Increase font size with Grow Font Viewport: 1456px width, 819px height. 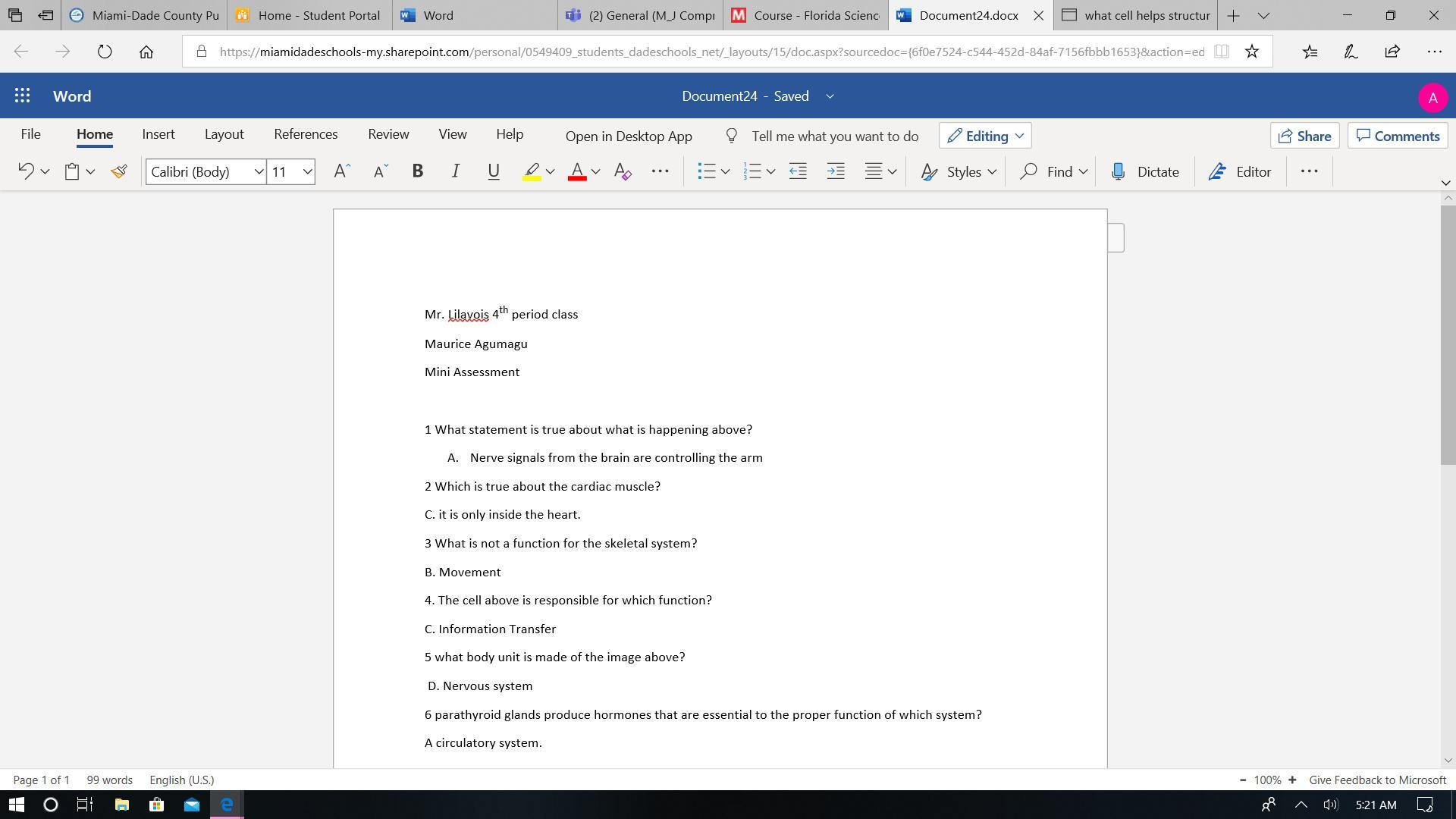(x=341, y=171)
